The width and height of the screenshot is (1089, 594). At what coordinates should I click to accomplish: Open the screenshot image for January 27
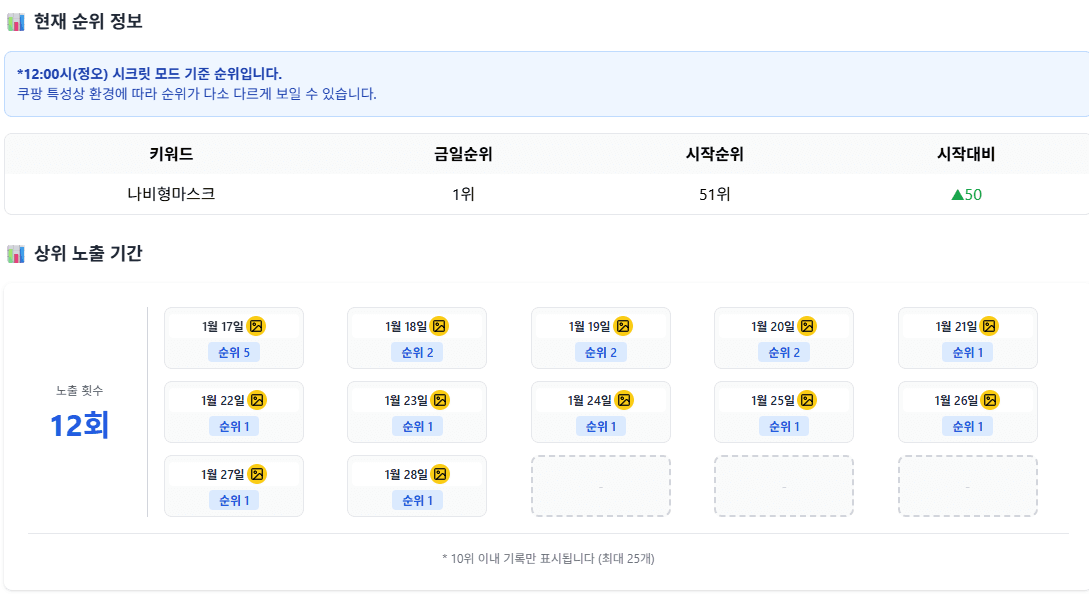(x=259, y=472)
